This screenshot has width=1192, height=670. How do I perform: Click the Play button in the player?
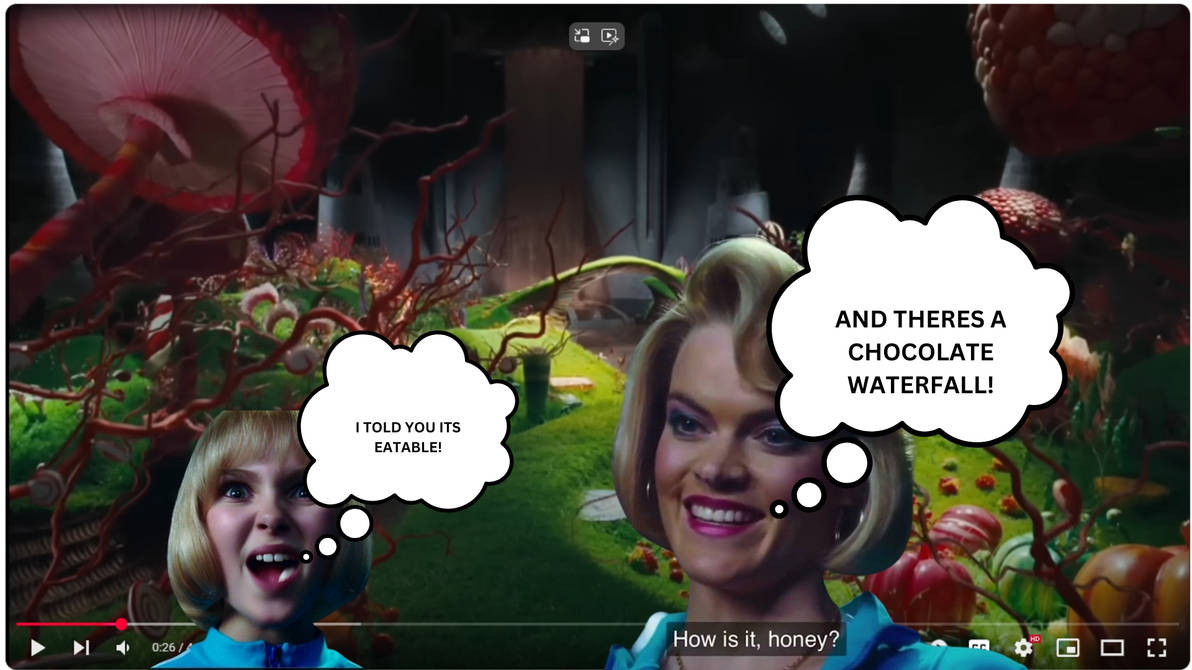[37, 647]
